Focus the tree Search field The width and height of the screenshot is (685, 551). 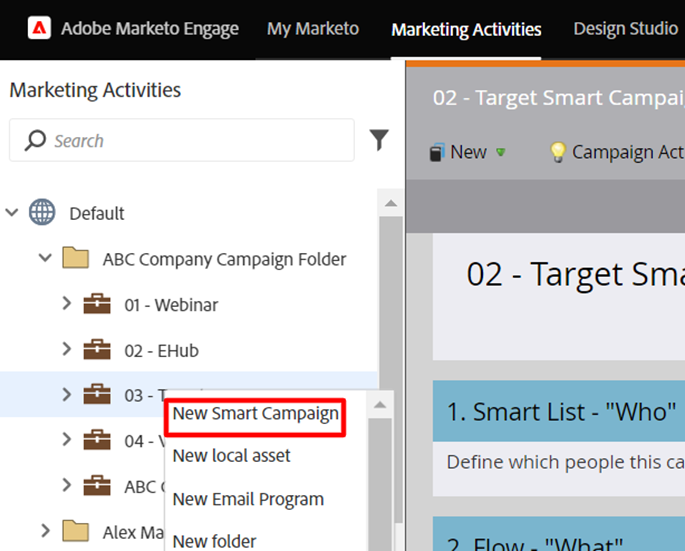pyautogui.click(x=182, y=140)
